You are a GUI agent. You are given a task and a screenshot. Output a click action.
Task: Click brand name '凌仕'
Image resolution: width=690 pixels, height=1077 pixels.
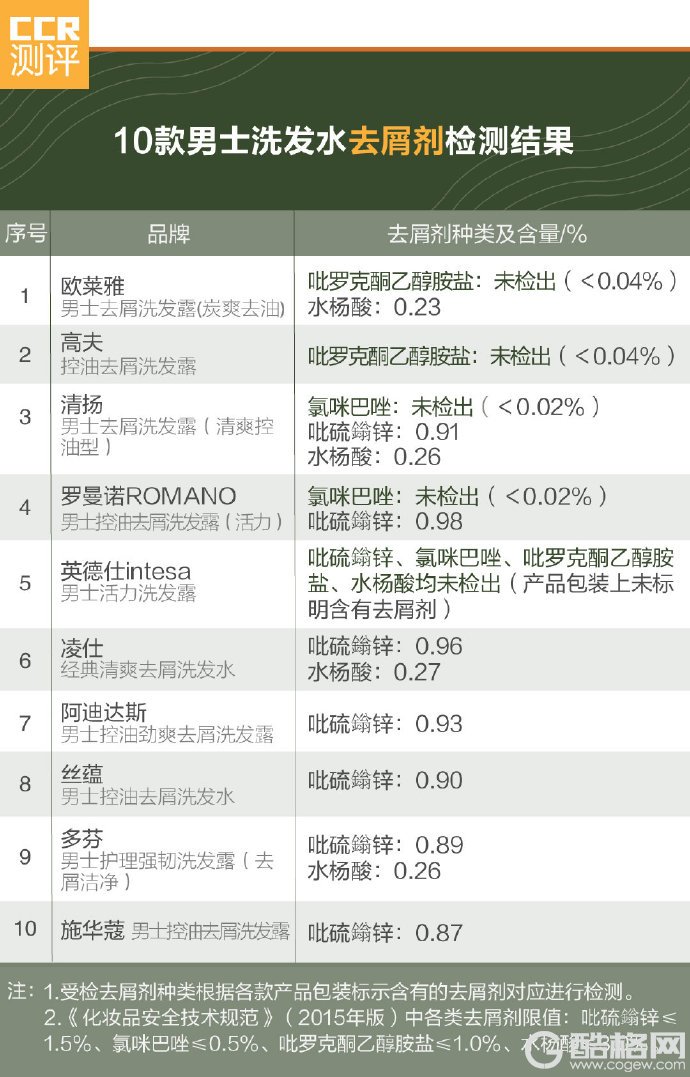pyautogui.click(x=82, y=648)
